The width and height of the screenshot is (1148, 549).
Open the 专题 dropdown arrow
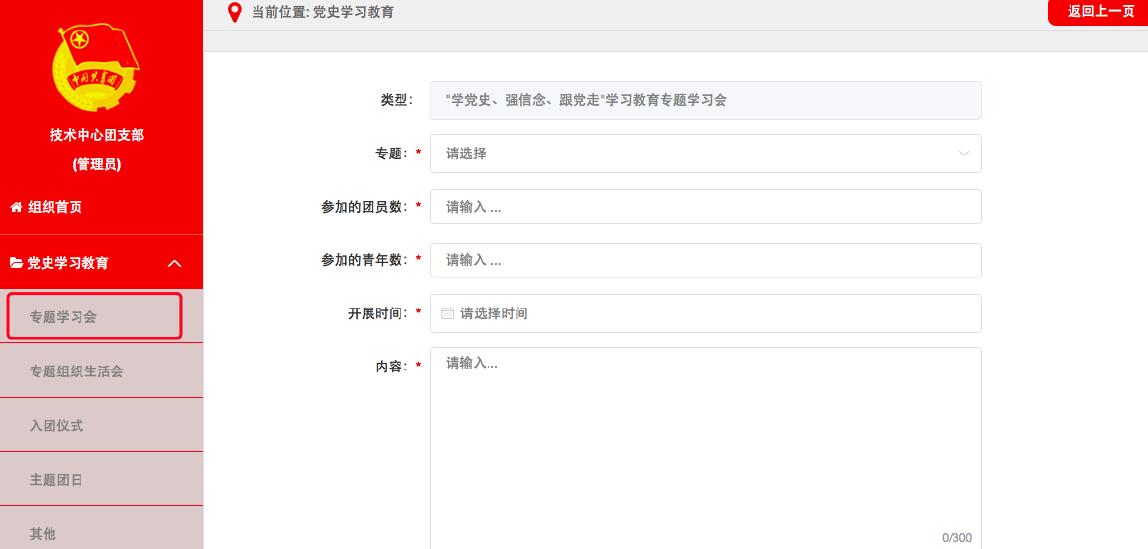(964, 154)
